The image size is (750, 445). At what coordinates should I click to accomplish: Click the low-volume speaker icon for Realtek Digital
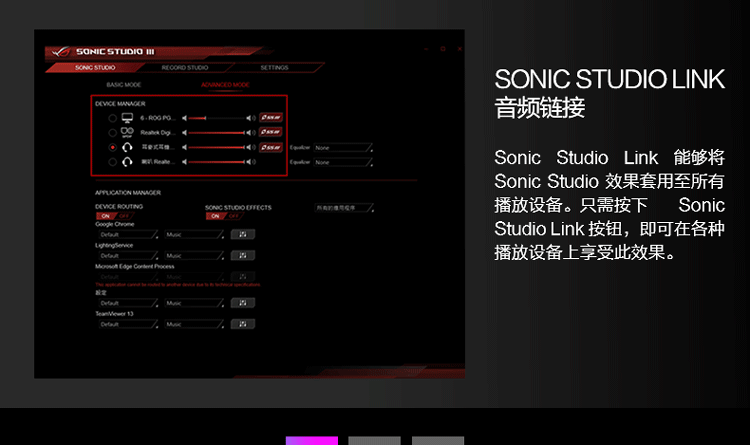[185, 133]
